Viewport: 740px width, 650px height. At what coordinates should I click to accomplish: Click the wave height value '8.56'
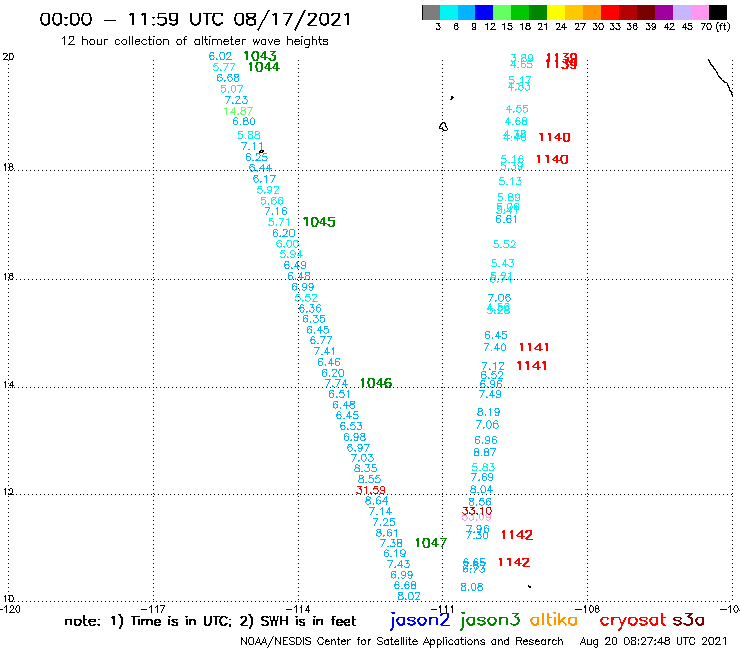pos(480,502)
